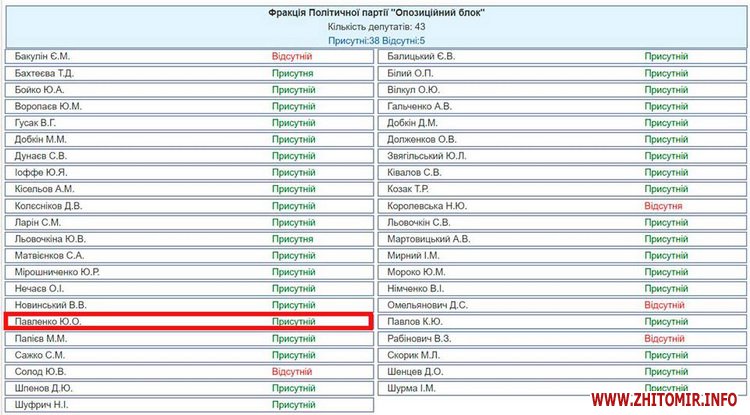
Task: Select Звягільський Ю.Л. in the right table
Action: tap(427, 156)
